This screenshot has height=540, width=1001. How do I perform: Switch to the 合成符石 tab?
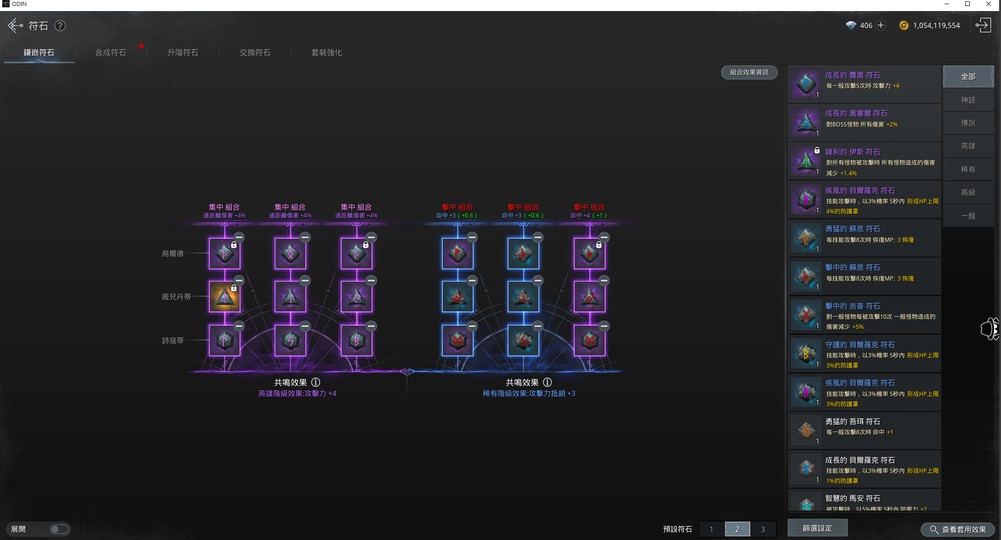point(110,52)
